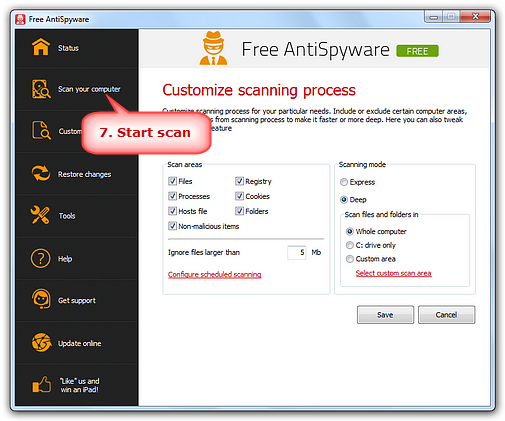The width and height of the screenshot is (505, 421).
Task: Select Whole computer radio option
Action: point(350,231)
